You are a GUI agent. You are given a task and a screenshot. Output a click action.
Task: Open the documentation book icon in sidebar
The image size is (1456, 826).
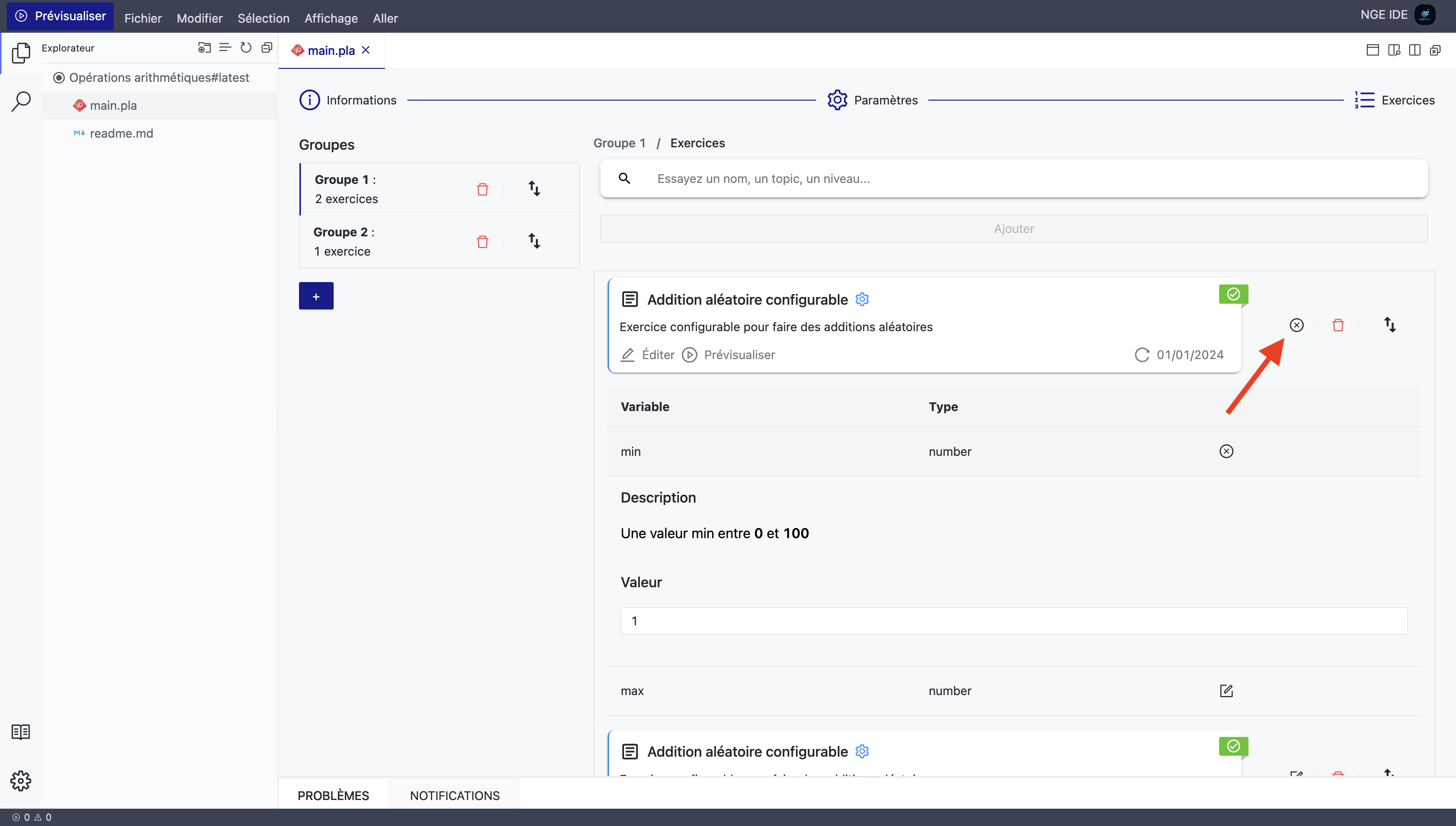coord(21,732)
